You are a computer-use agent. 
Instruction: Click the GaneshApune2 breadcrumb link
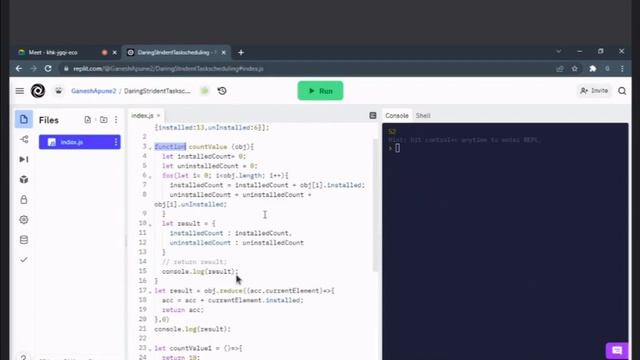point(93,91)
